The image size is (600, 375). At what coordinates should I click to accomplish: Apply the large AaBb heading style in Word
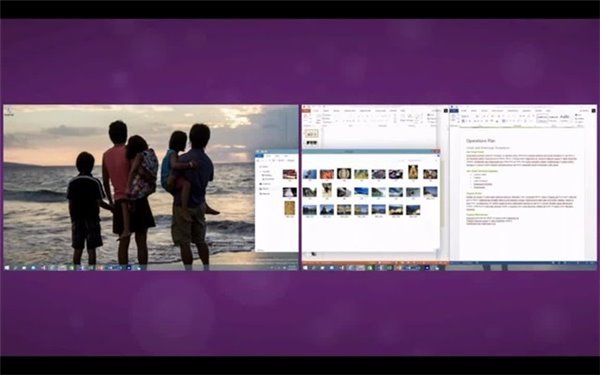(565, 117)
